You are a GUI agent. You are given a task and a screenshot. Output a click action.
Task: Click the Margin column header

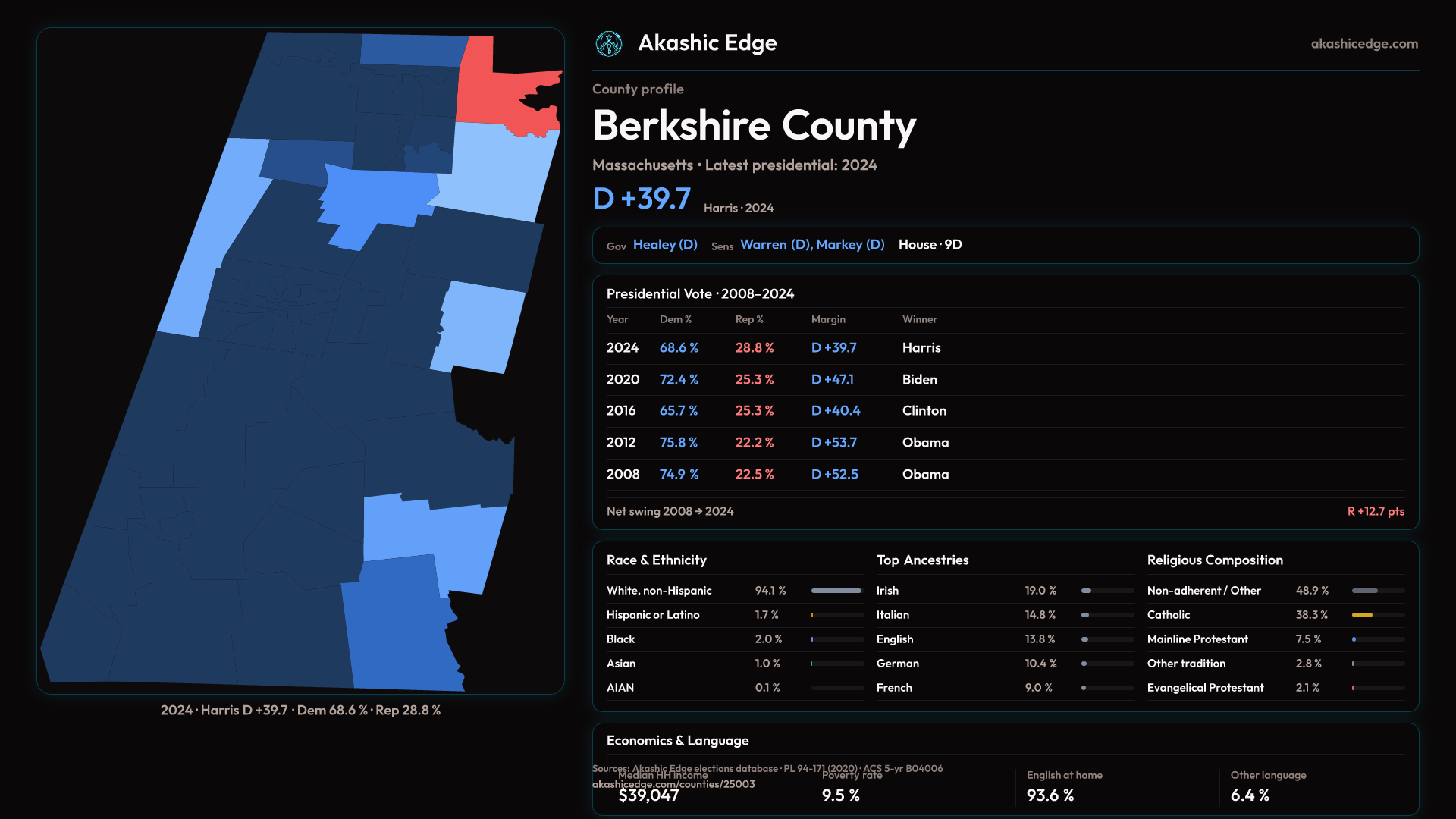click(828, 320)
